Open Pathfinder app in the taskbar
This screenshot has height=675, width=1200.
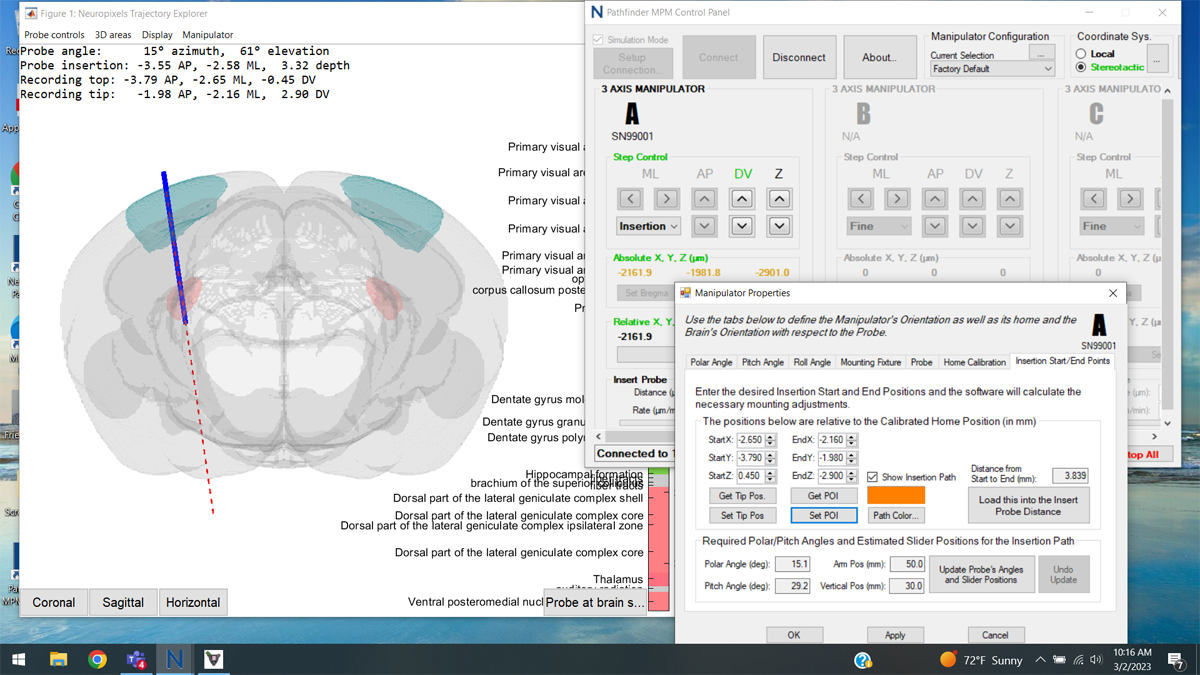[x=174, y=659]
